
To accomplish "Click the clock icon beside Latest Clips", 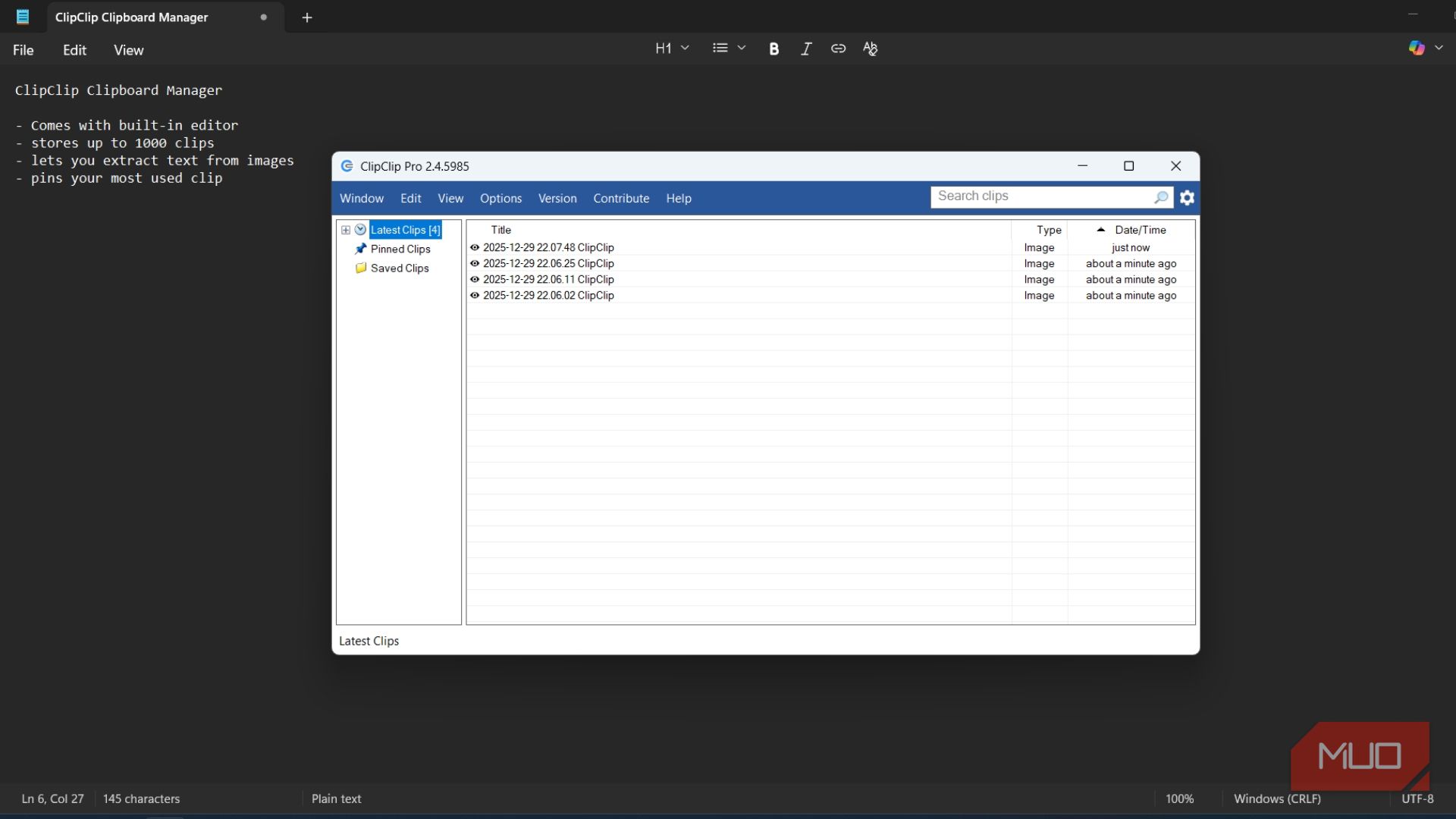I will tap(360, 230).
